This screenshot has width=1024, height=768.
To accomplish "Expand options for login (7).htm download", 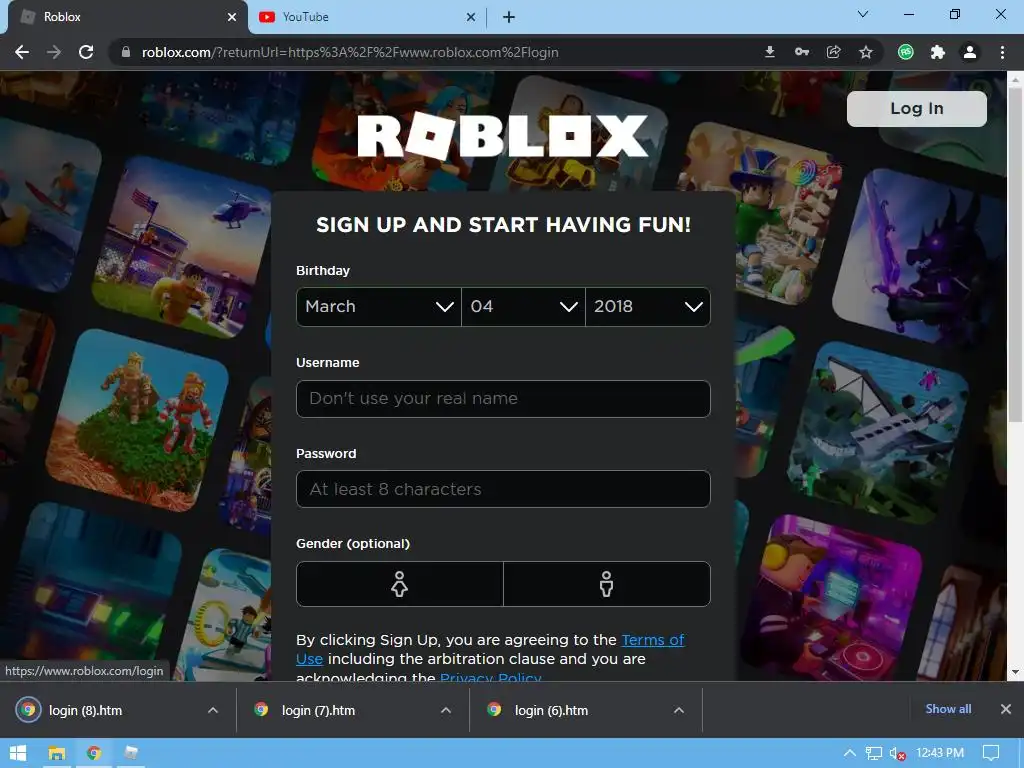I will click(x=445, y=710).
